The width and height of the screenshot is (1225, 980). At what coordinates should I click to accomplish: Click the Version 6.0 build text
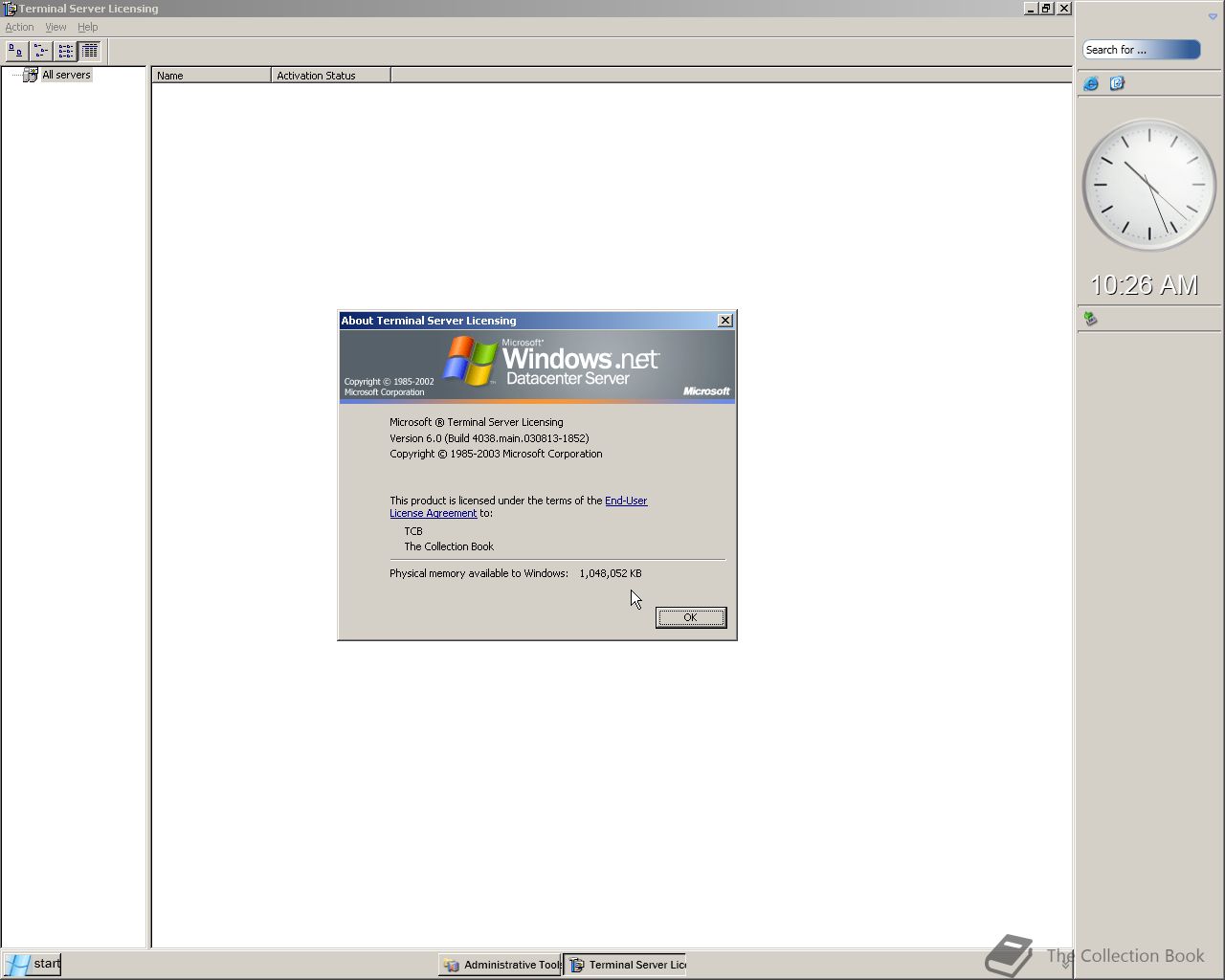click(x=489, y=438)
